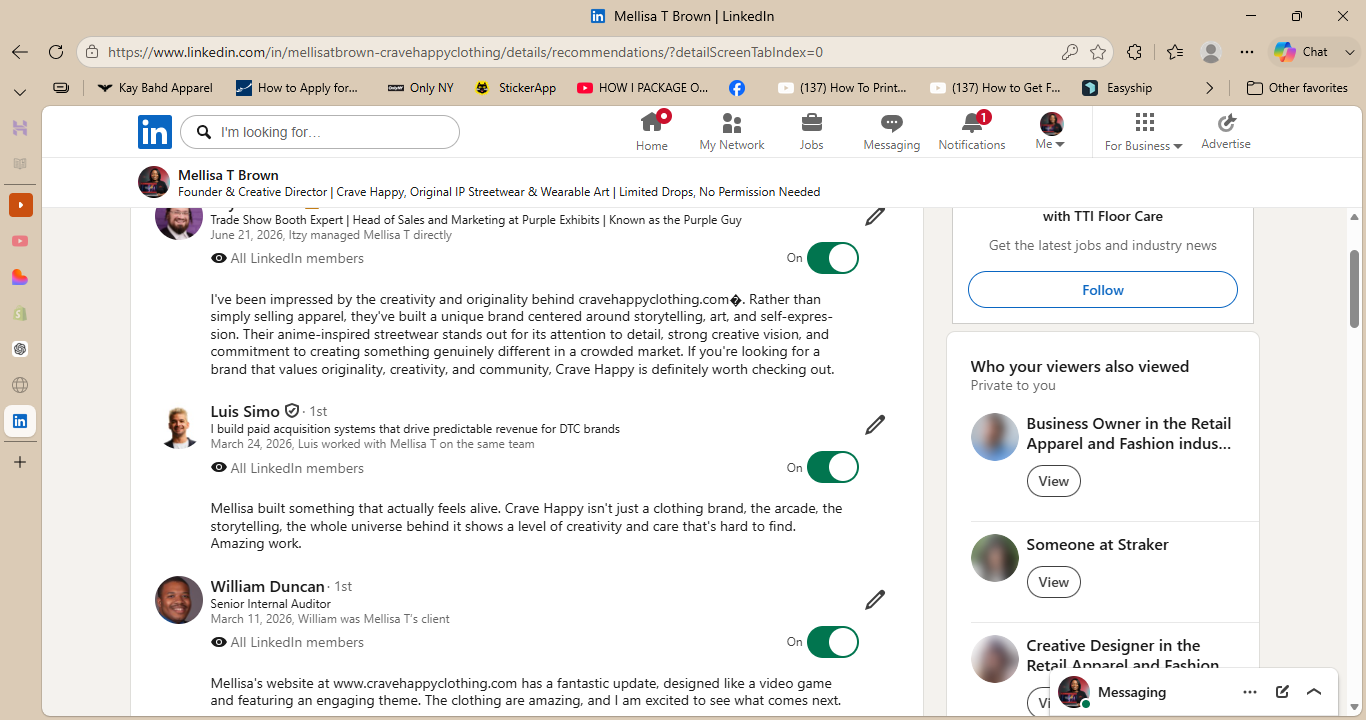Screen dimensions: 1366x720
Task: View the Business Owner in Retail viewer
Action: coord(1054,481)
